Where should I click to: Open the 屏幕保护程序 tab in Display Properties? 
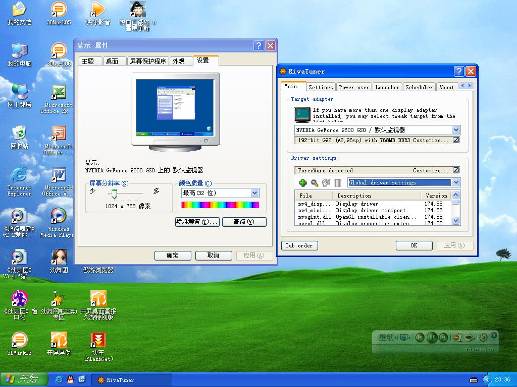point(148,61)
